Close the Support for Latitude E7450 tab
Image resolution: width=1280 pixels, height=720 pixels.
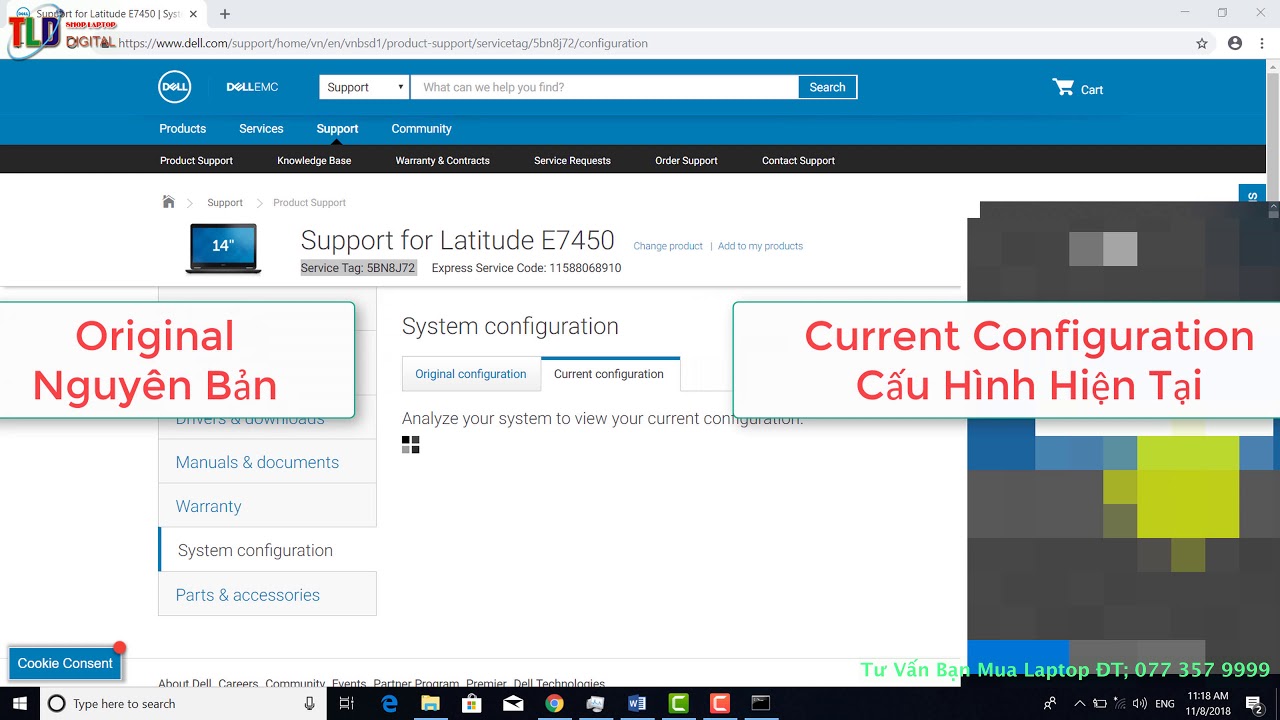(193, 14)
